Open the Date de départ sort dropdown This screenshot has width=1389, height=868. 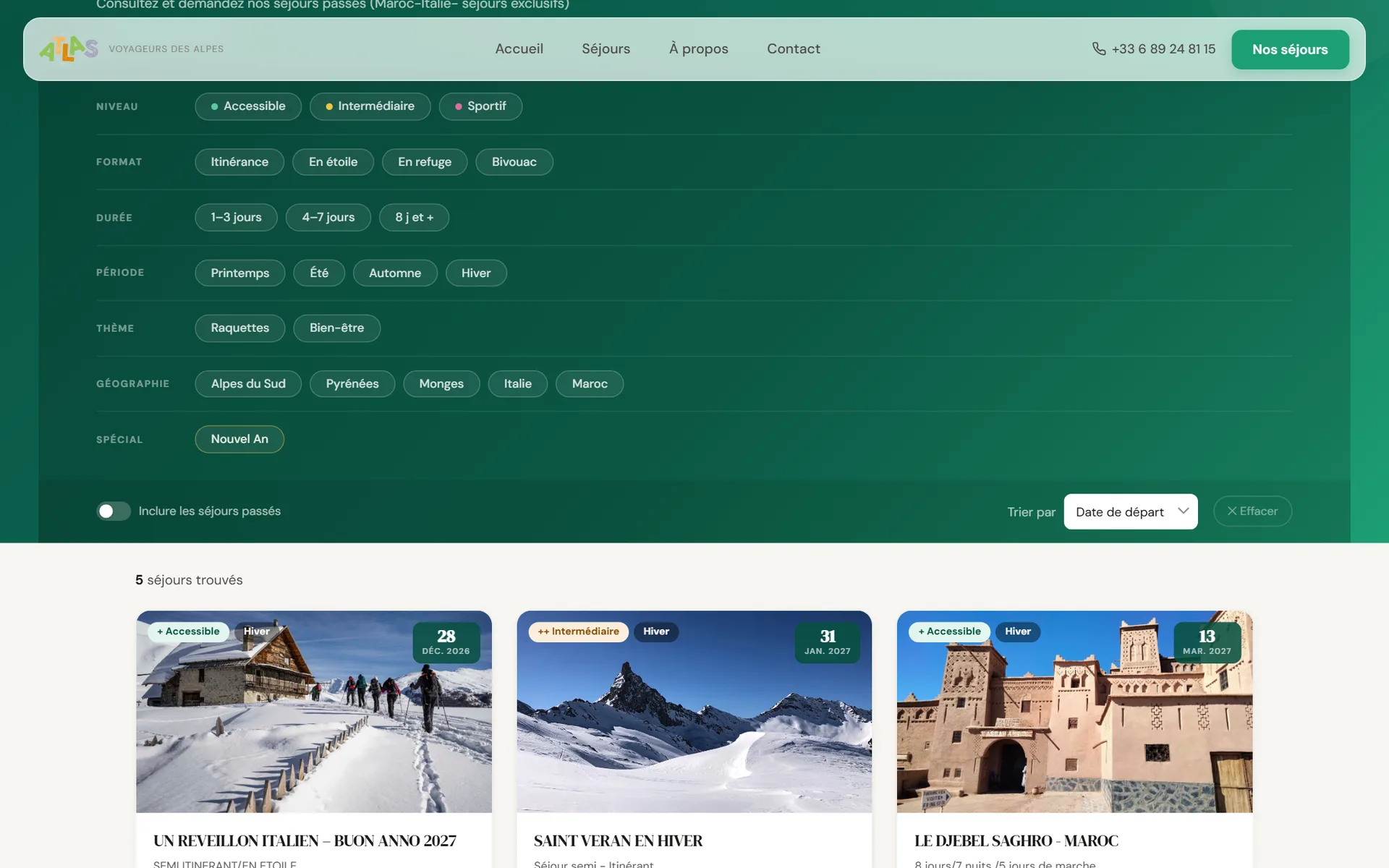click(1131, 512)
